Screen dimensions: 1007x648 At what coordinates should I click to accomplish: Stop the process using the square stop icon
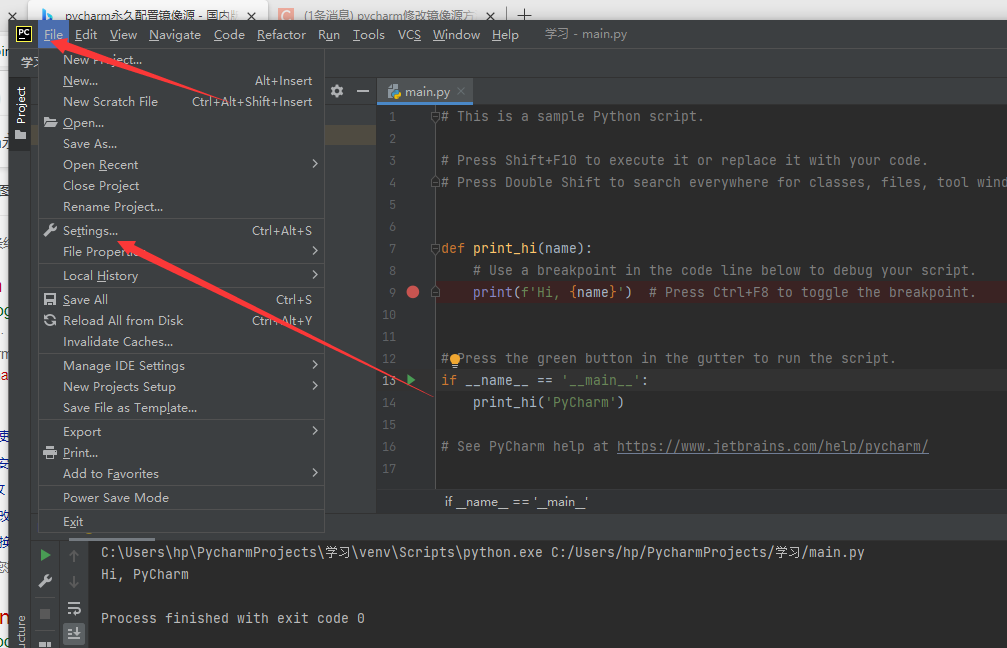pyautogui.click(x=45, y=613)
